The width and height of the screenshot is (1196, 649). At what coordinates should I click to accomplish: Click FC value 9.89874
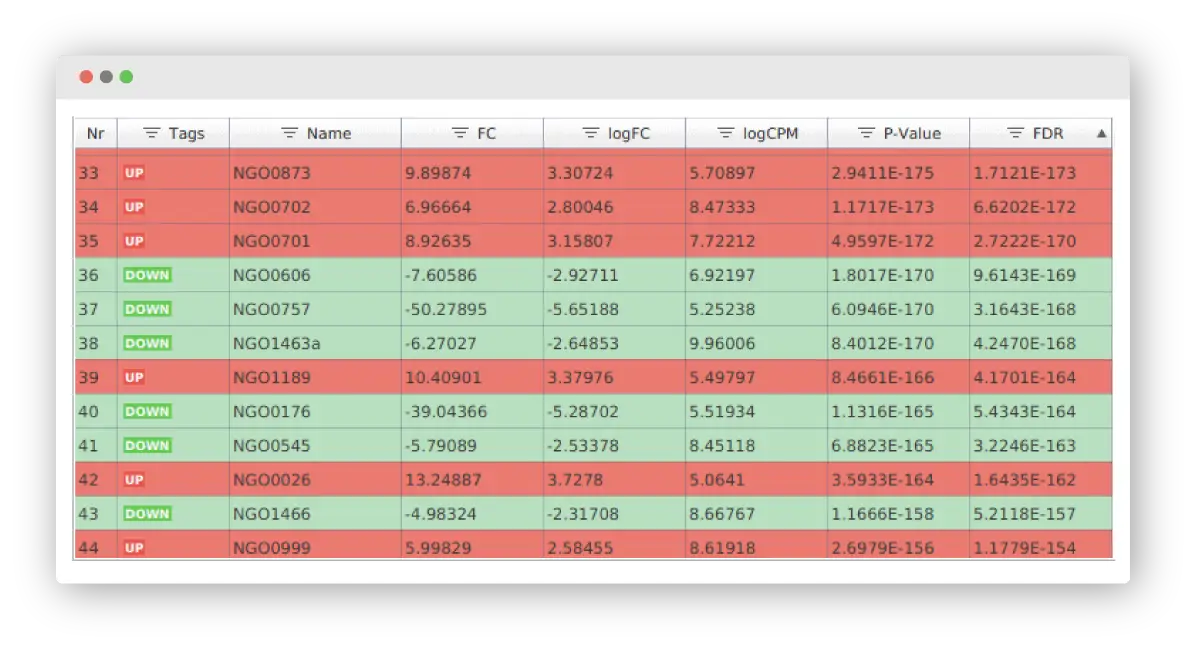[x=438, y=173]
